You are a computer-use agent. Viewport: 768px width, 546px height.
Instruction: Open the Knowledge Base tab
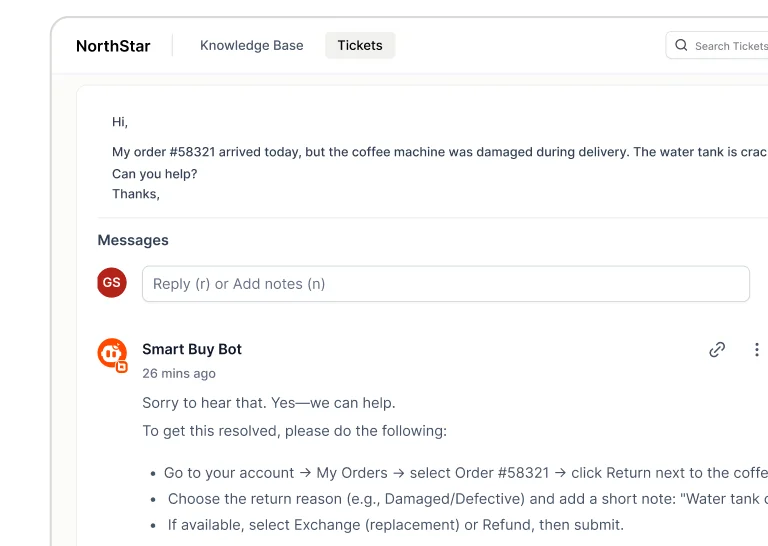251,46
